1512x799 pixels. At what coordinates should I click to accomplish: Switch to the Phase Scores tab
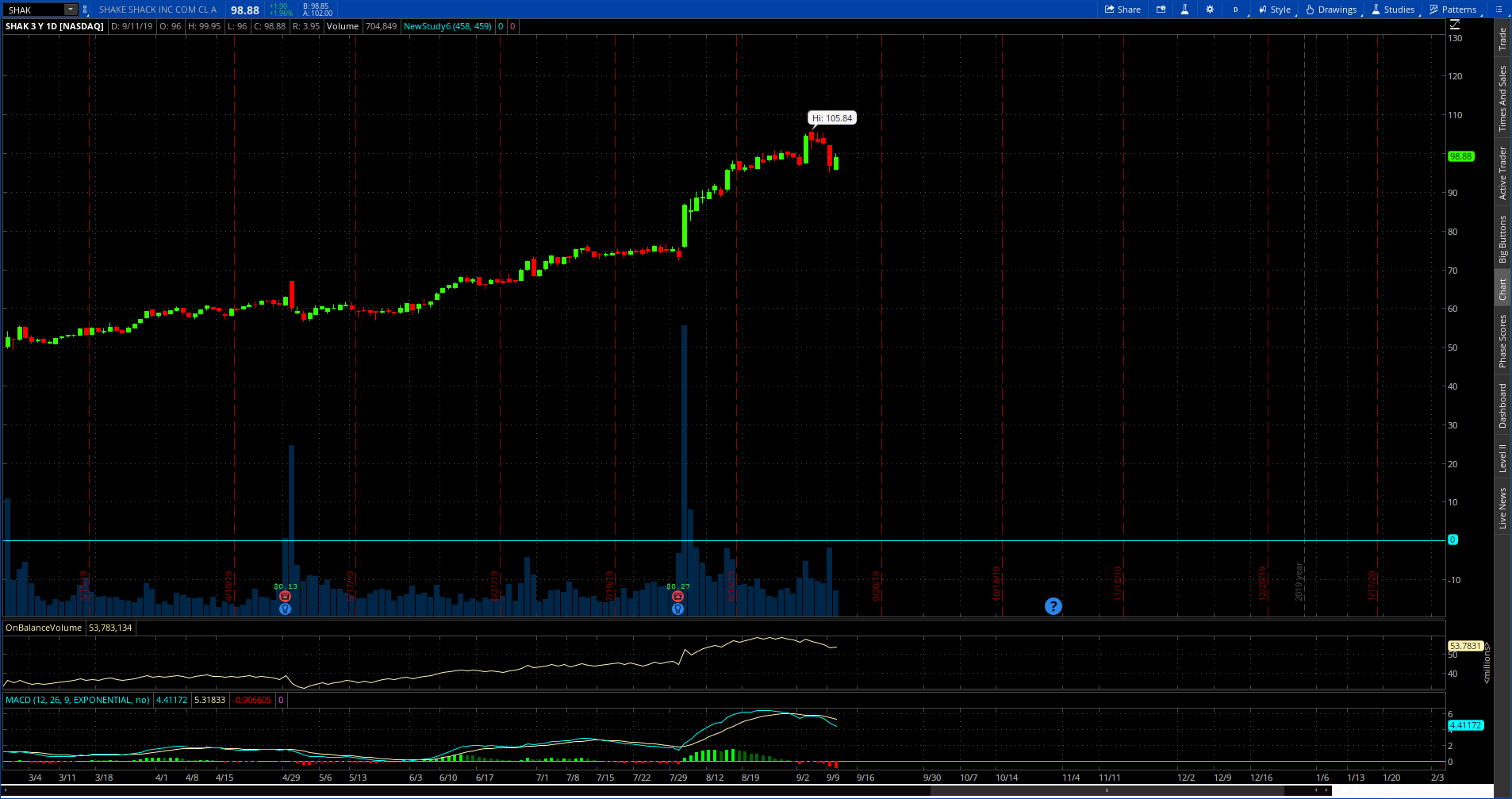[1502, 341]
